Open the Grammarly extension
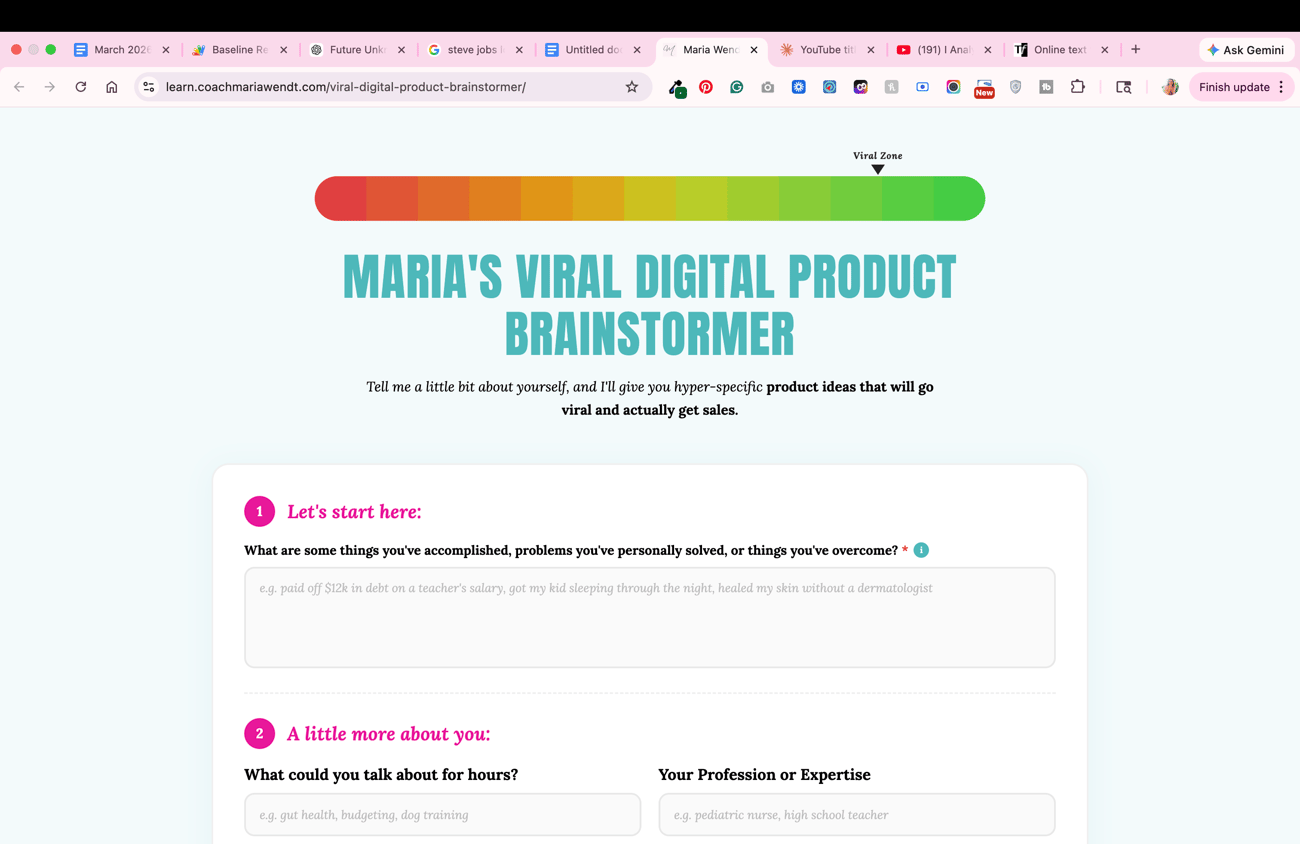The image size is (1300, 844). pos(737,87)
